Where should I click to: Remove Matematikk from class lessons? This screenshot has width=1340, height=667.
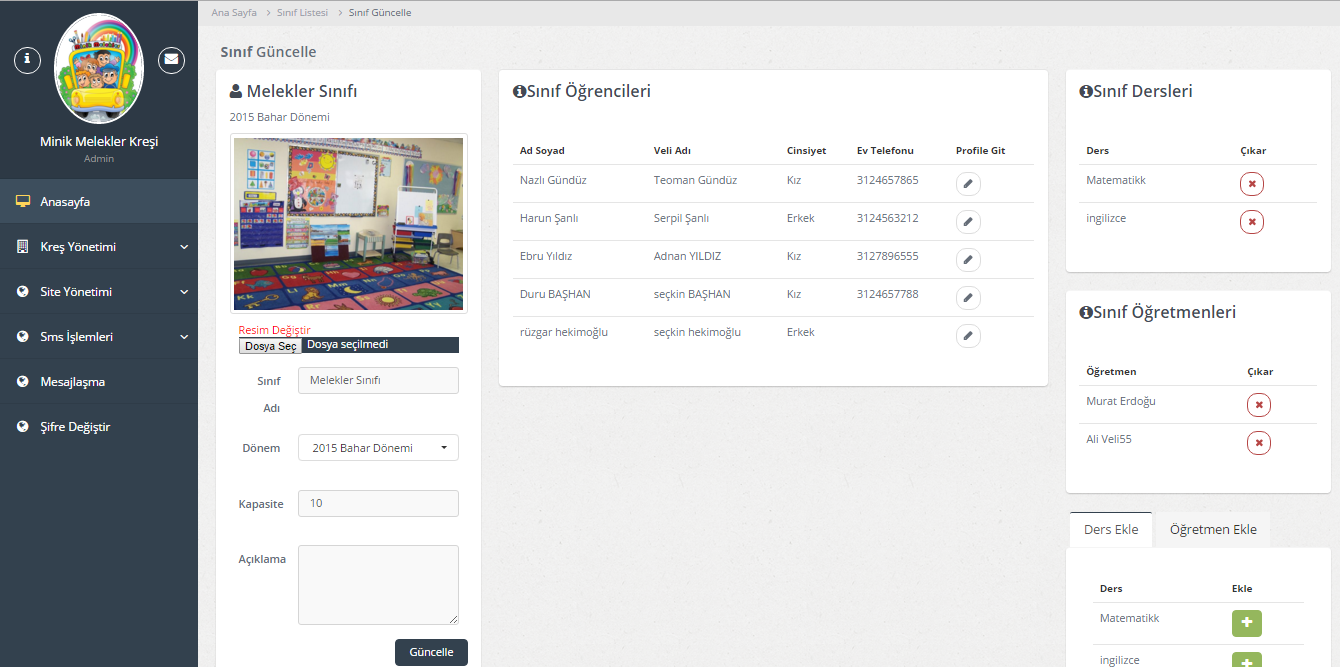[x=1252, y=184]
